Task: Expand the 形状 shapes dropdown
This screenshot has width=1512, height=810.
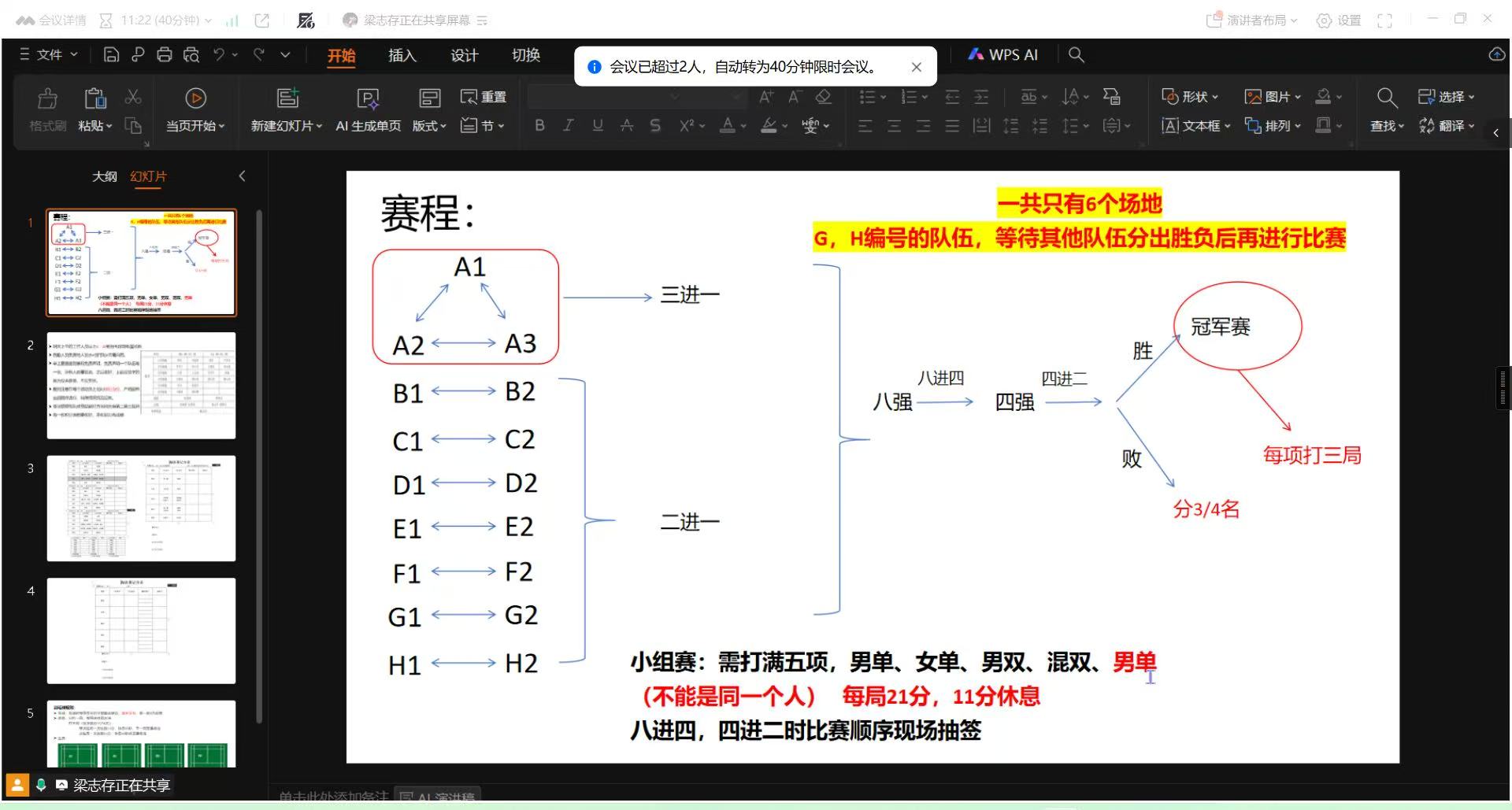Action: [1190, 97]
